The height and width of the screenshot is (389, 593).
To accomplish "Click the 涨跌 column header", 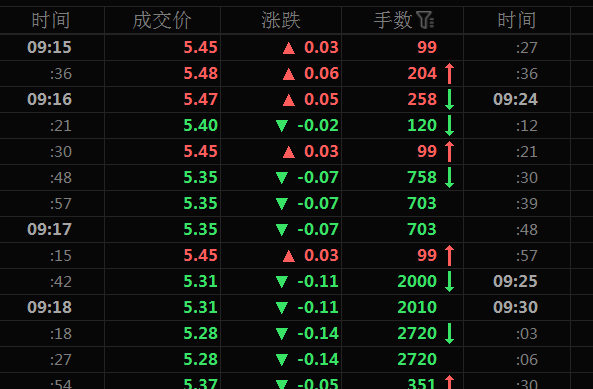I will tap(281, 20).
